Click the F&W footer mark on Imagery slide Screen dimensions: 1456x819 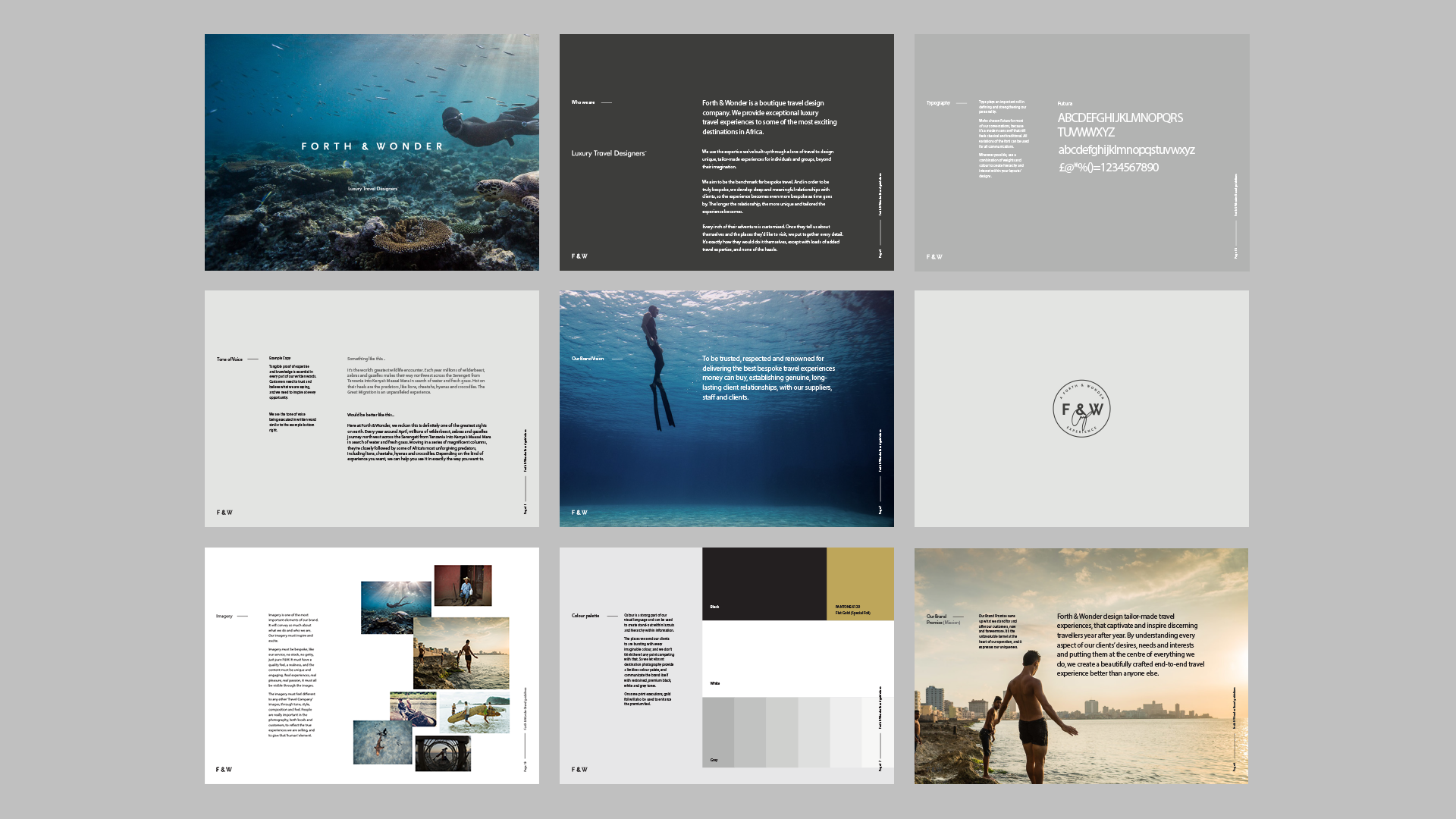click(x=224, y=770)
